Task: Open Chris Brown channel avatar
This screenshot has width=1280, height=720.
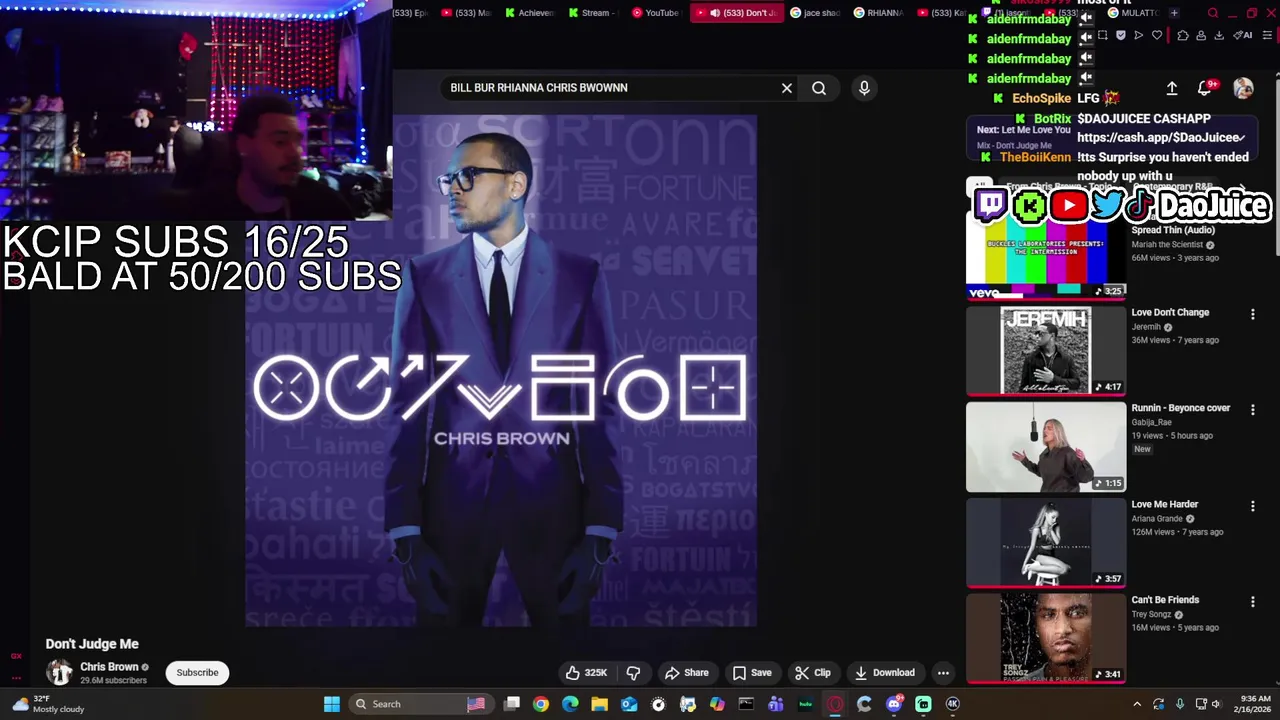Action: pos(60,672)
